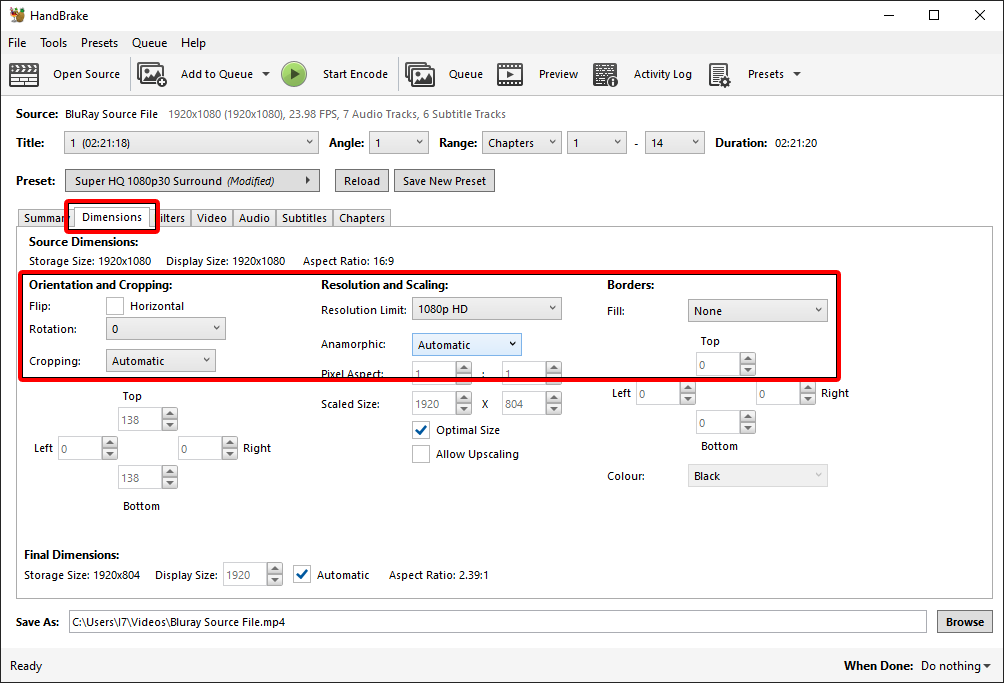Open the Rotation dropdown

click(x=166, y=329)
